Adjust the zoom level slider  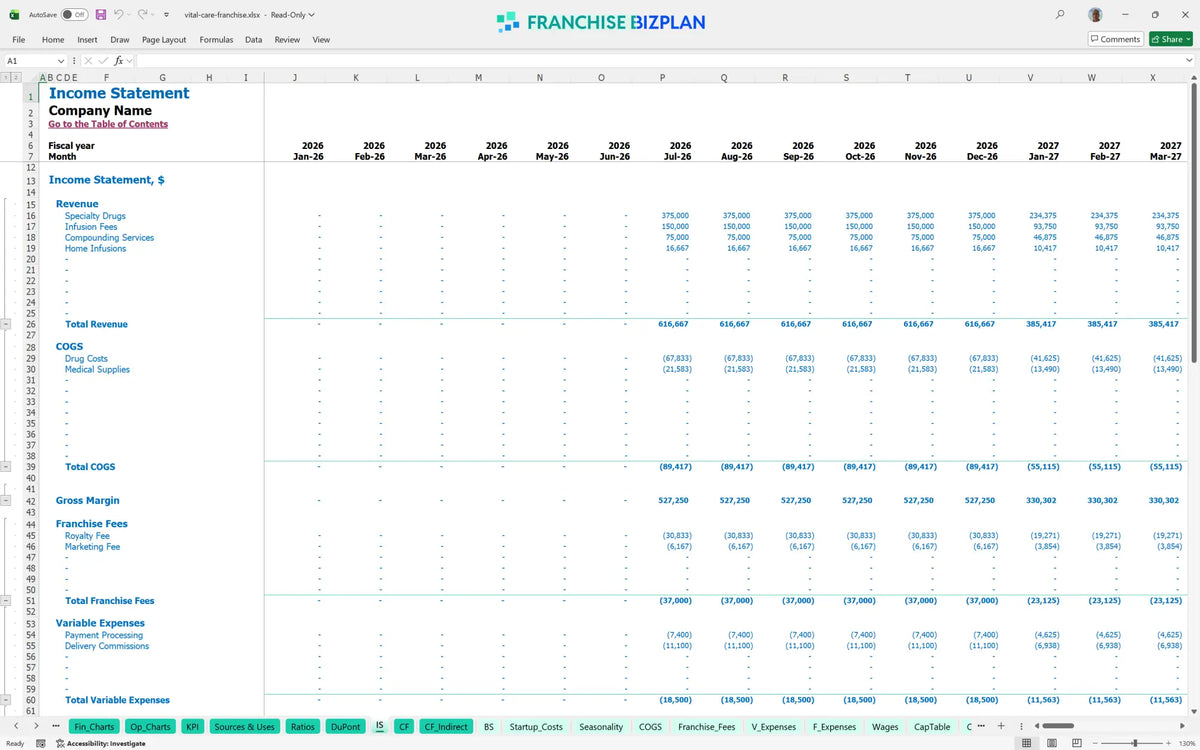tap(1133, 743)
